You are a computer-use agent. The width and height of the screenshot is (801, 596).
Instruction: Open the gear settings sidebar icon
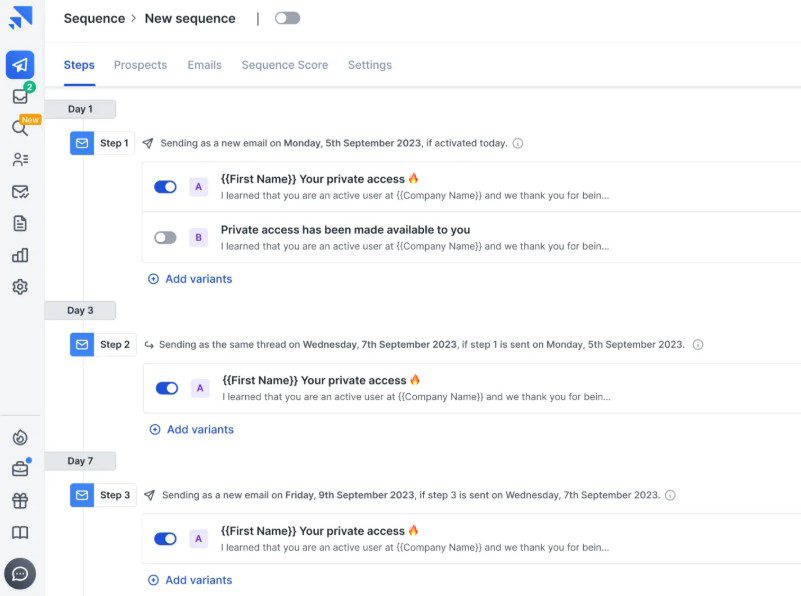[20, 287]
